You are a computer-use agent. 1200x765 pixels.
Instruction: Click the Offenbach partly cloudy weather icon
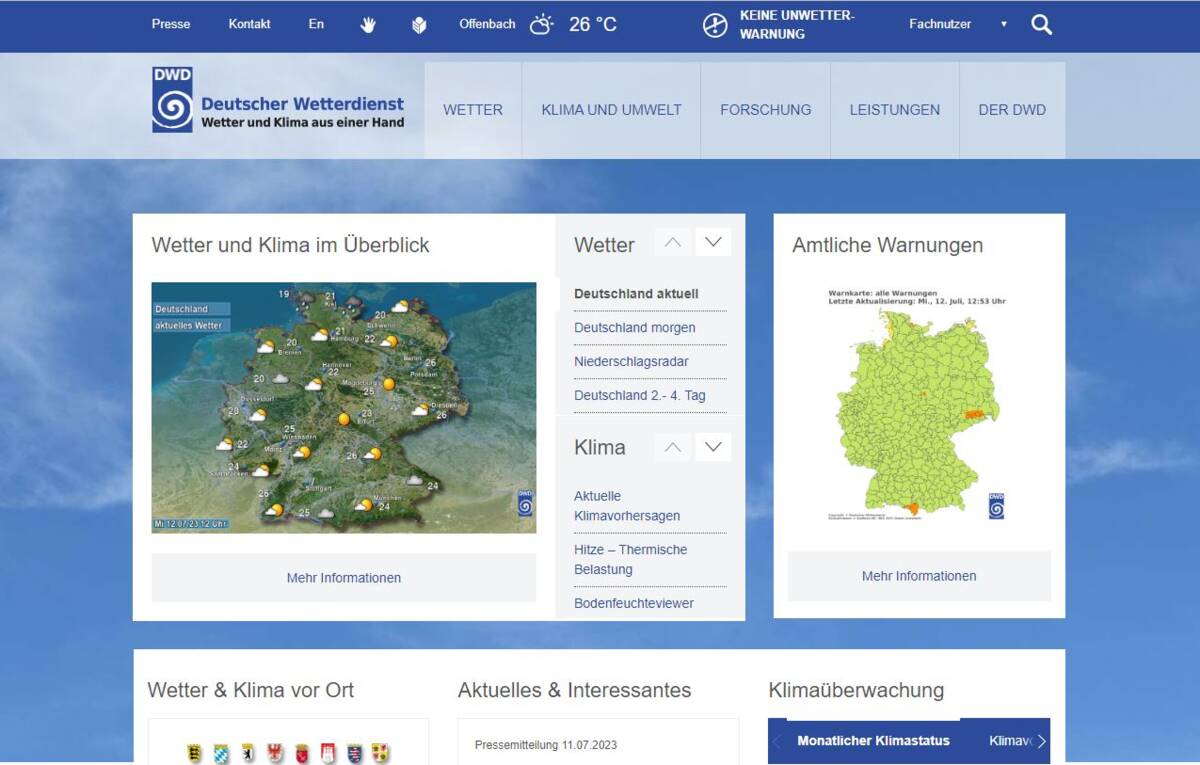click(x=541, y=25)
